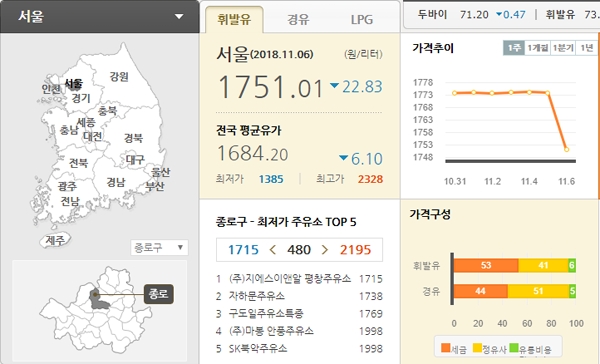Image resolution: width=600 pixels, height=364 pixels.
Task: Select the 1개월 price trend period
Action: [537, 48]
